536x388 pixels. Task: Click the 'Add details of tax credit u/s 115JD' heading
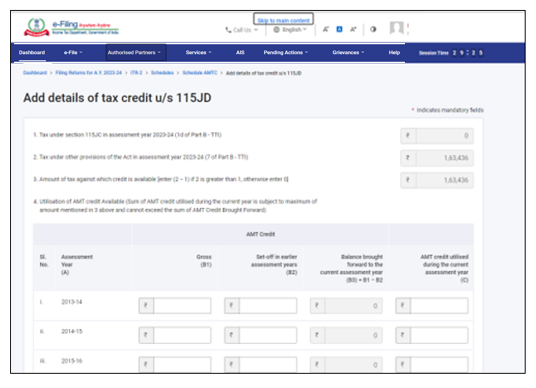coord(117,98)
